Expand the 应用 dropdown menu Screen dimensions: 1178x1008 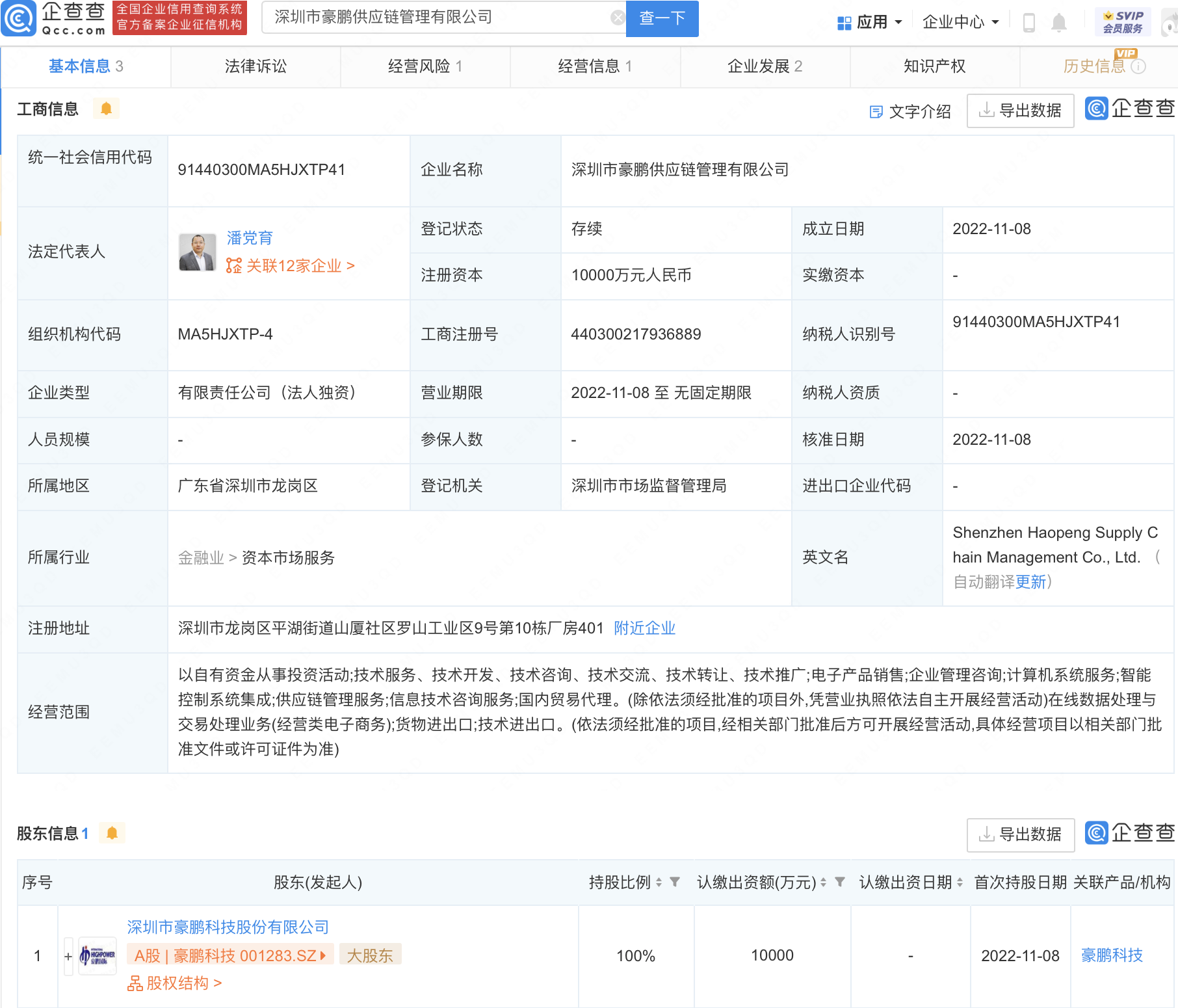[870, 22]
